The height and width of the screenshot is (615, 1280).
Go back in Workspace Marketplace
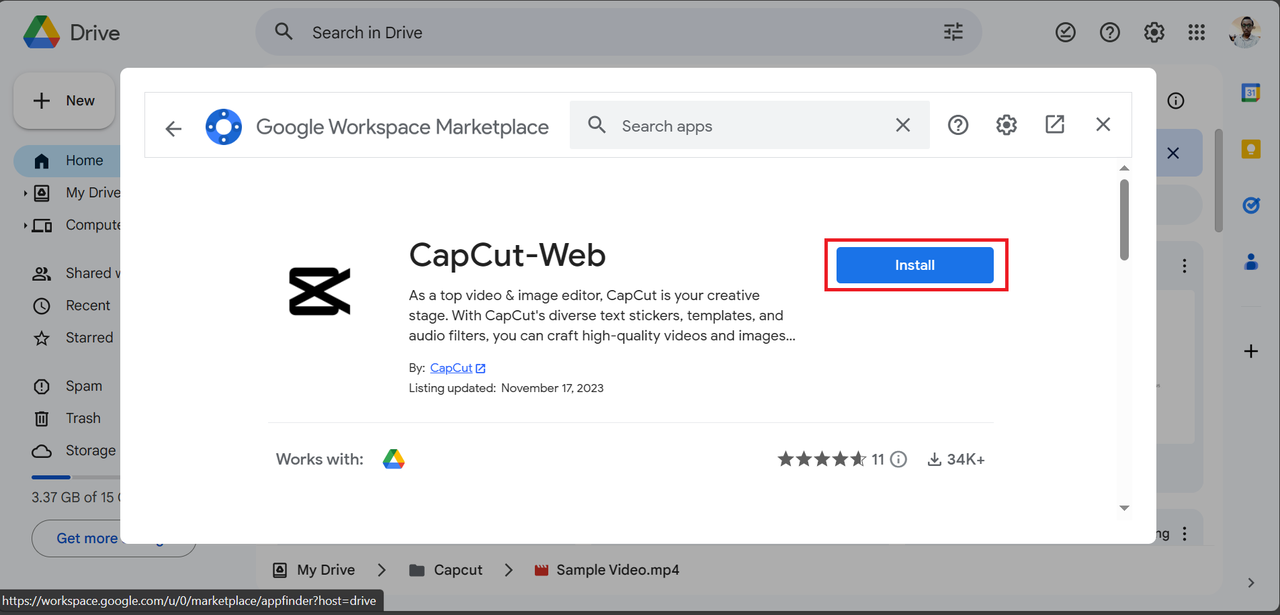174,128
